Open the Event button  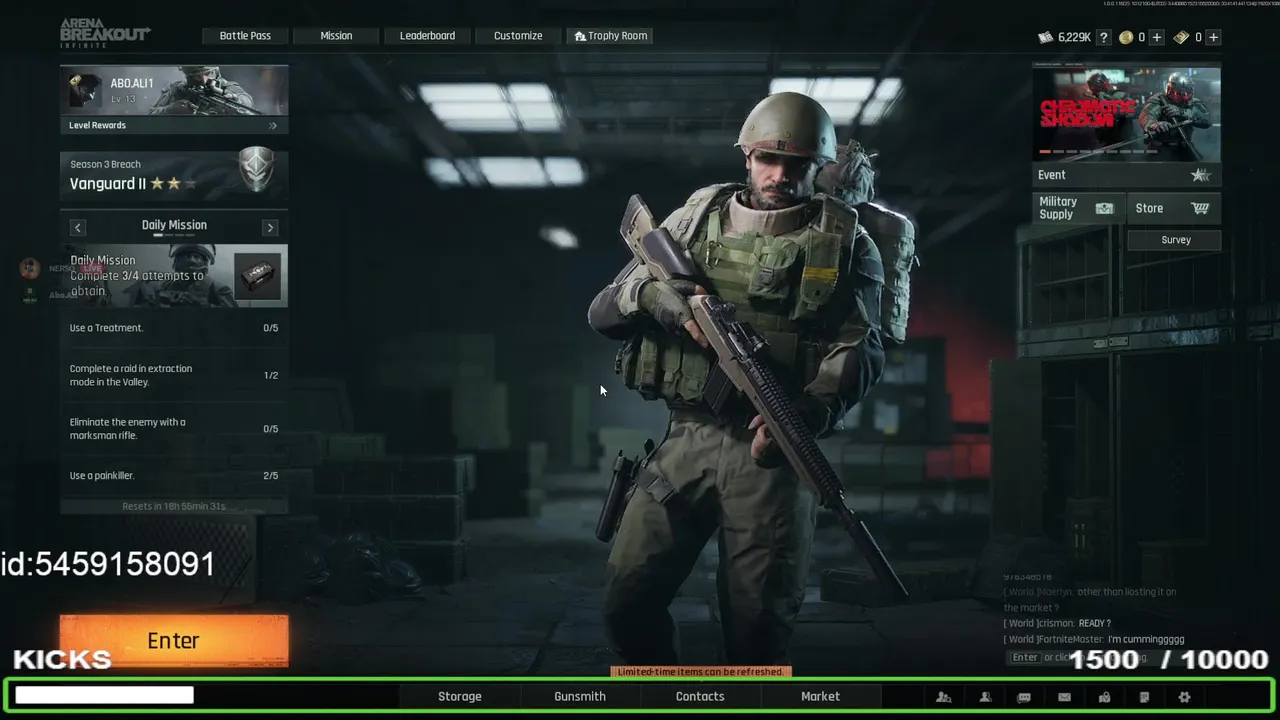tap(1126, 175)
